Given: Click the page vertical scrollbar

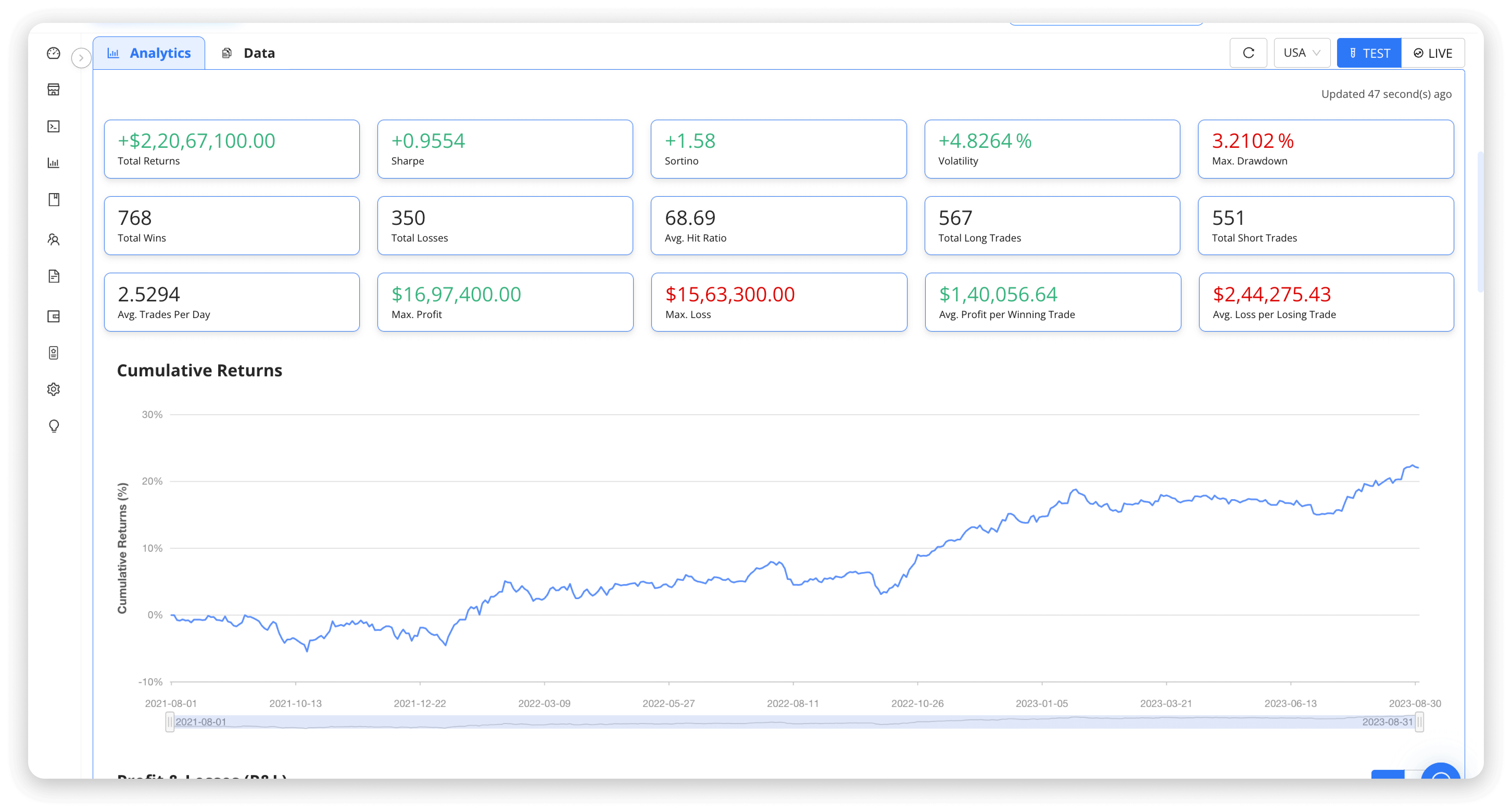Looking at the screenshot, I should 1480,222.
